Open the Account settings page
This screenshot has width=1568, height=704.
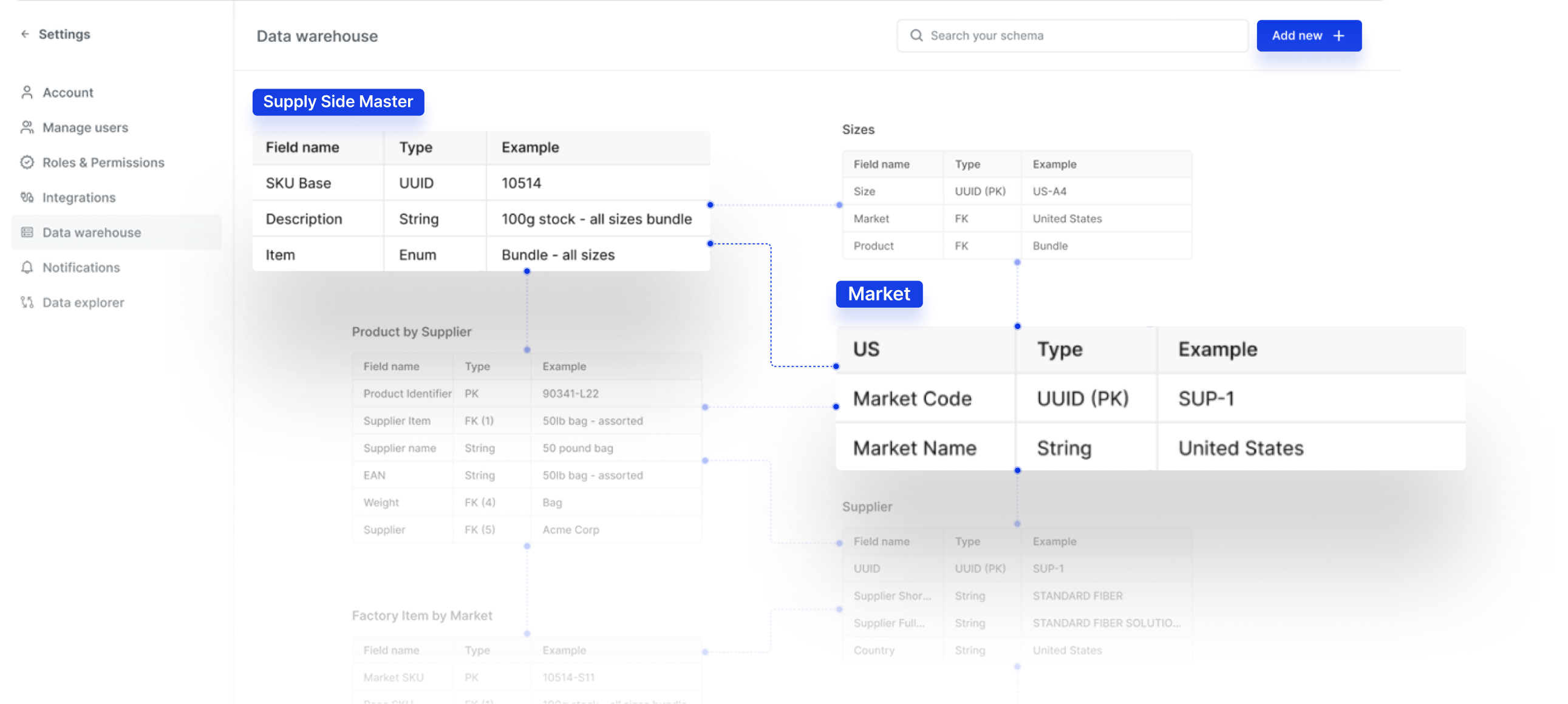point(67,92)
